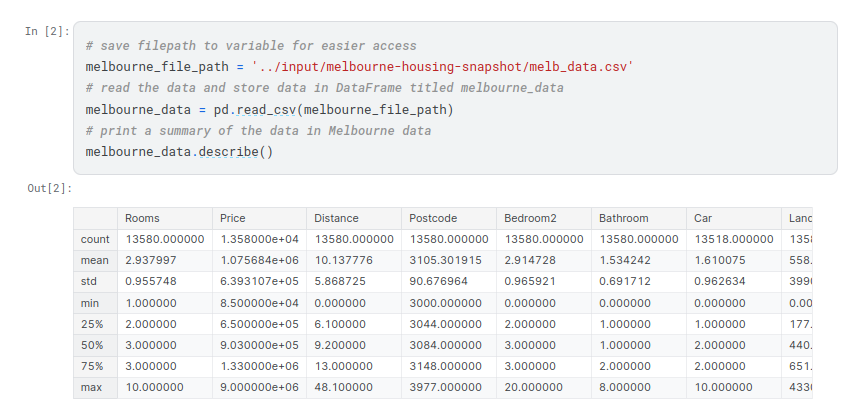Click the mean row label
The width and height of the screenshot is (846, 413).
point(95,261)
